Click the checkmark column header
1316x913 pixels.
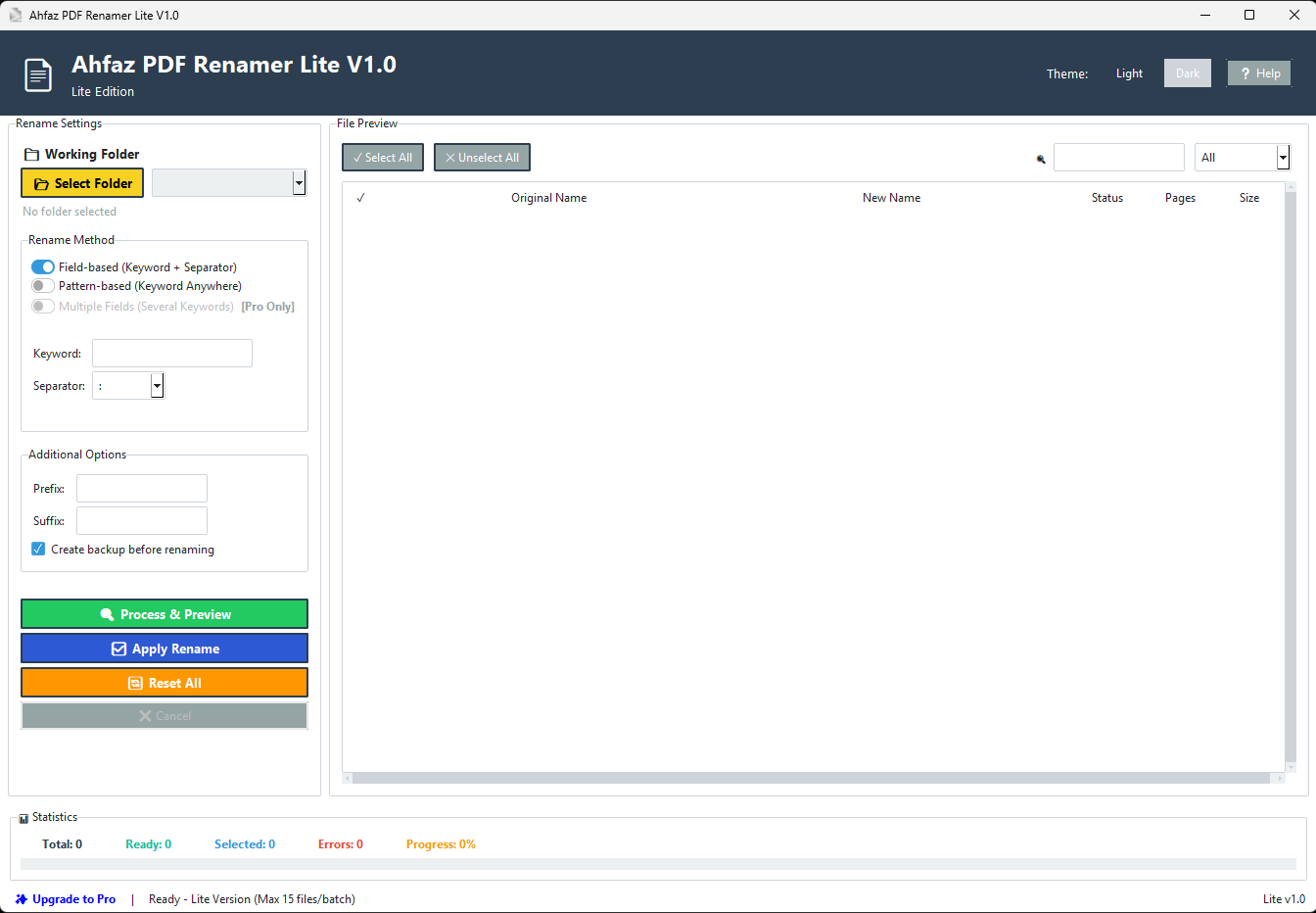[360, 198]
